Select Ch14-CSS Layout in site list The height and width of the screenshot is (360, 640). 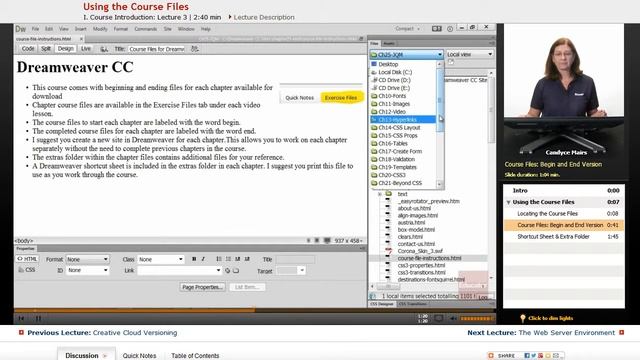(399, 127)
